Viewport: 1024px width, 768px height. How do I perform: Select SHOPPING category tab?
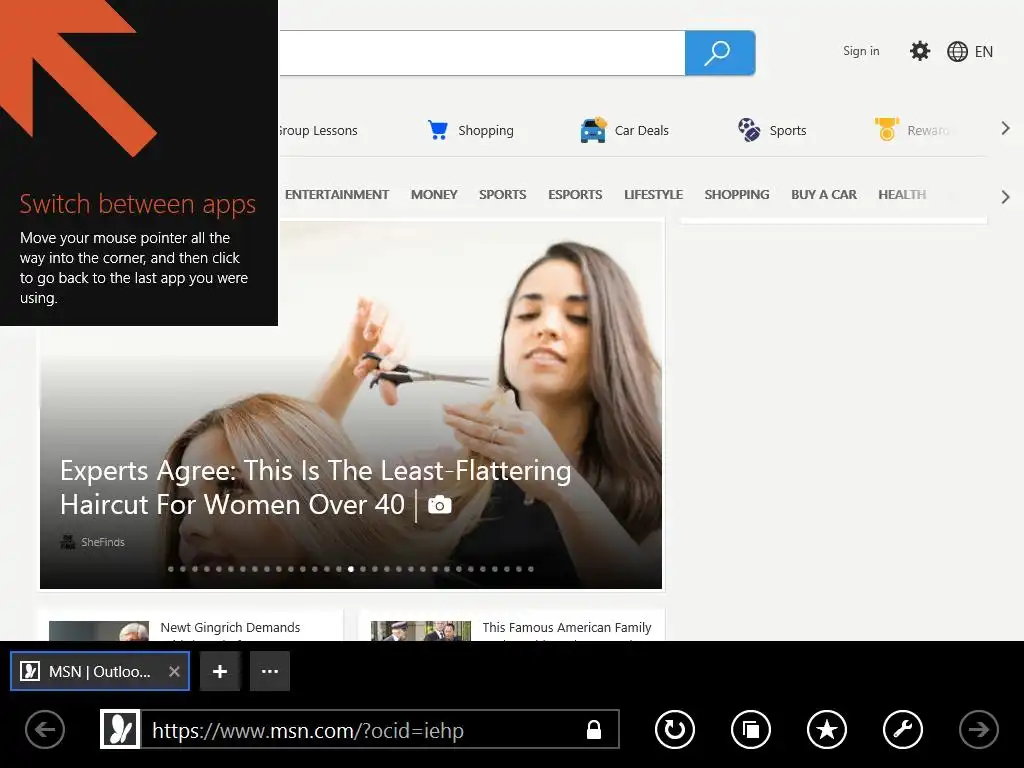(x=737, y=195)
